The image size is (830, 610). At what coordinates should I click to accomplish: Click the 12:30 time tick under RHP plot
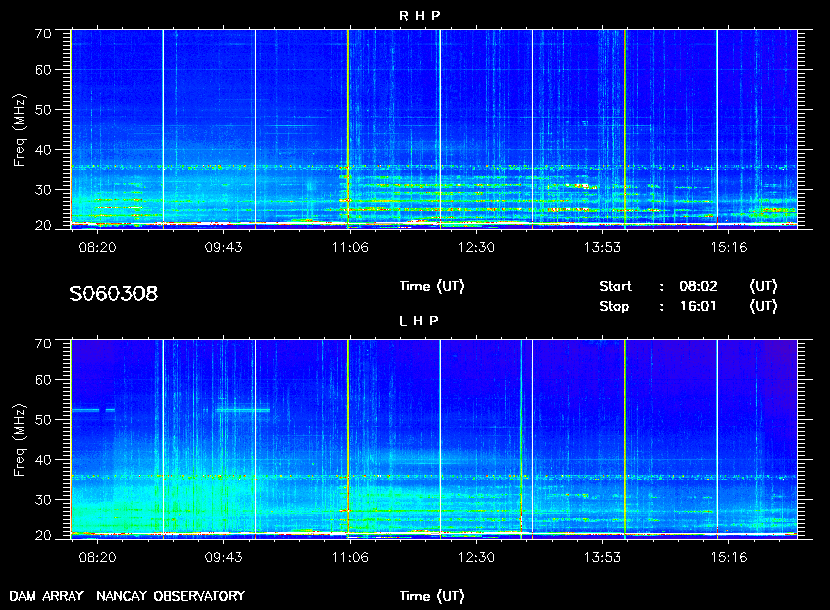476,247
